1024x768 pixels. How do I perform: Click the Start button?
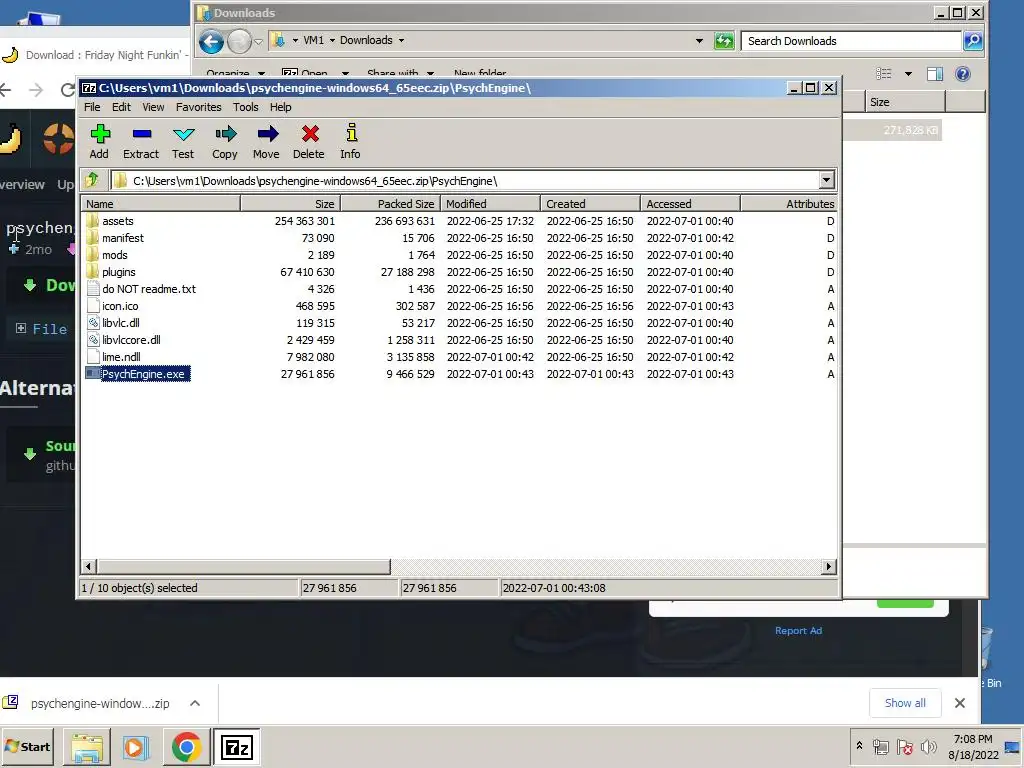point(27,747)
